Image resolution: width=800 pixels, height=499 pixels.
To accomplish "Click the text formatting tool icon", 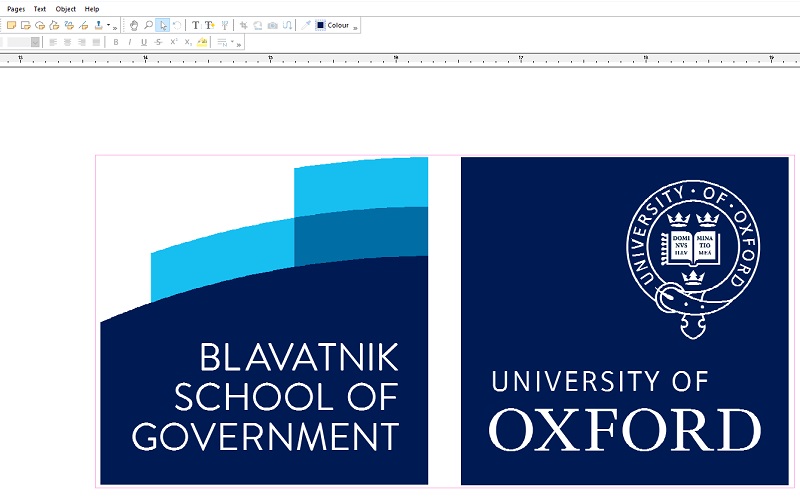I will pyautogui.click(x=224, y=25).
